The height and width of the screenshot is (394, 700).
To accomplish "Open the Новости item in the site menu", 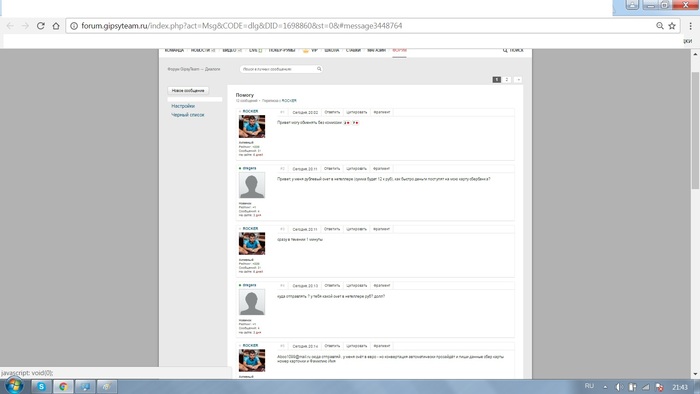I will tap(203, 50).
